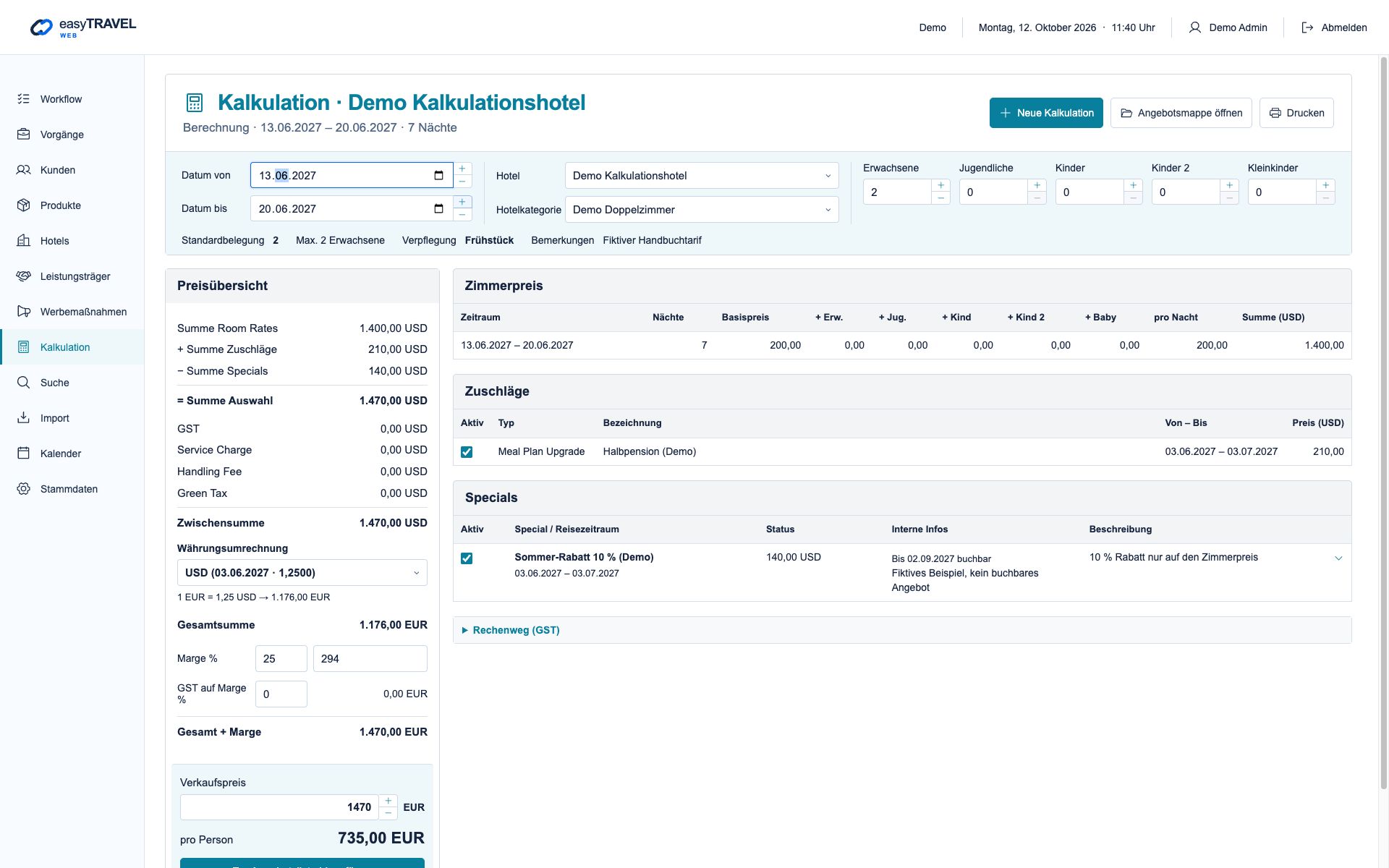Click the Demo Admin user icon
Viewport: 1389px width, 868px height.
[1195, 27]
